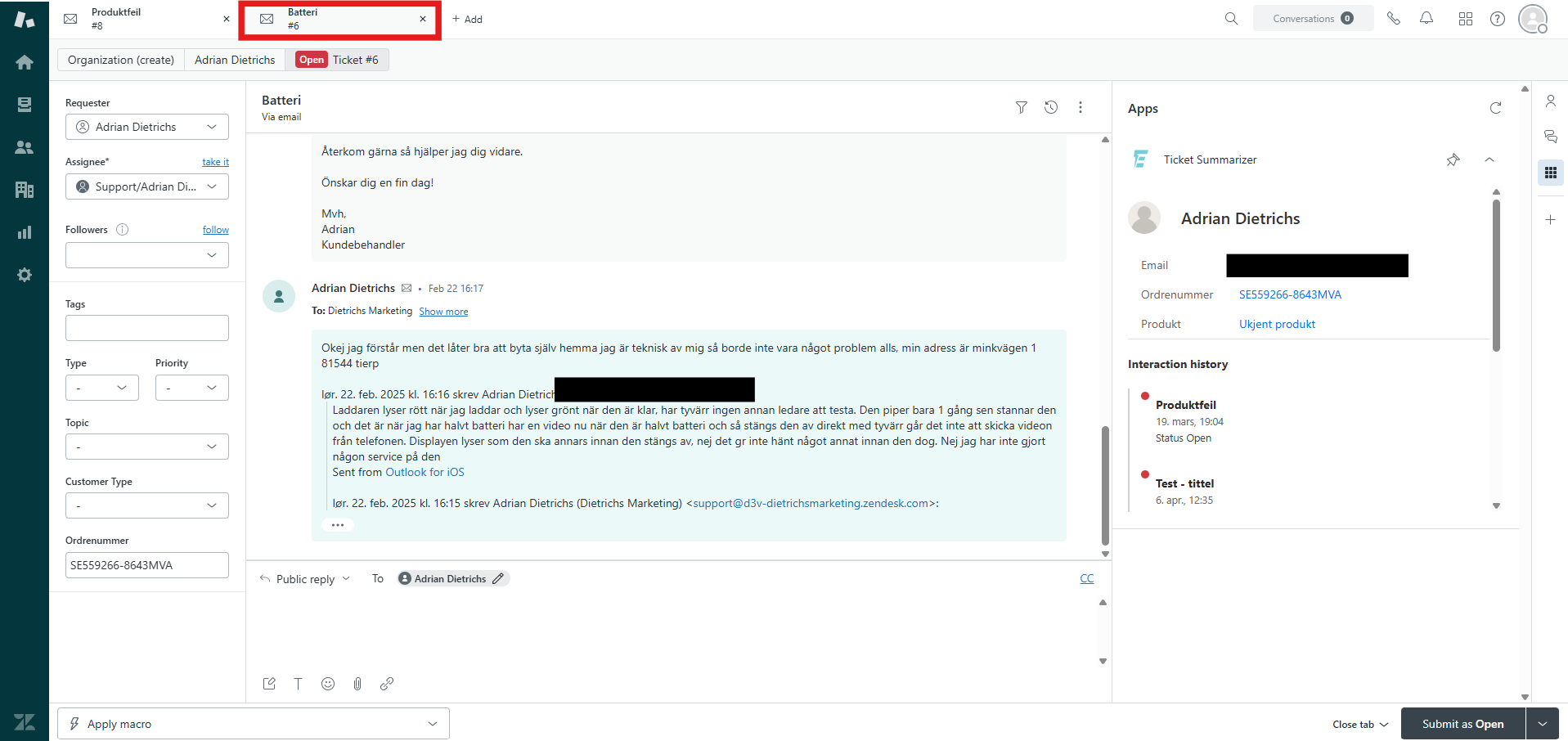Click the 'take it' assignee link

[x=215, y=162]
